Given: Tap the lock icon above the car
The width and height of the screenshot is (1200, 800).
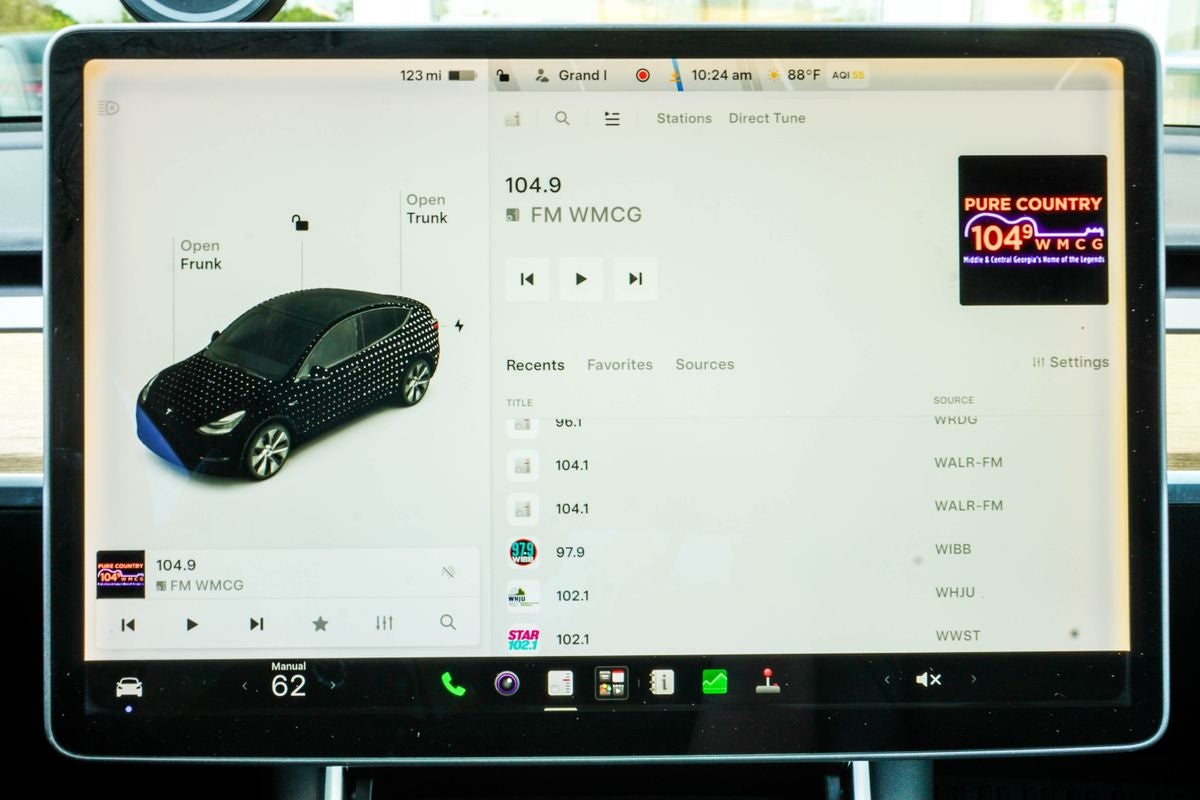Looking at the screenshot, I should pos(300,222).
